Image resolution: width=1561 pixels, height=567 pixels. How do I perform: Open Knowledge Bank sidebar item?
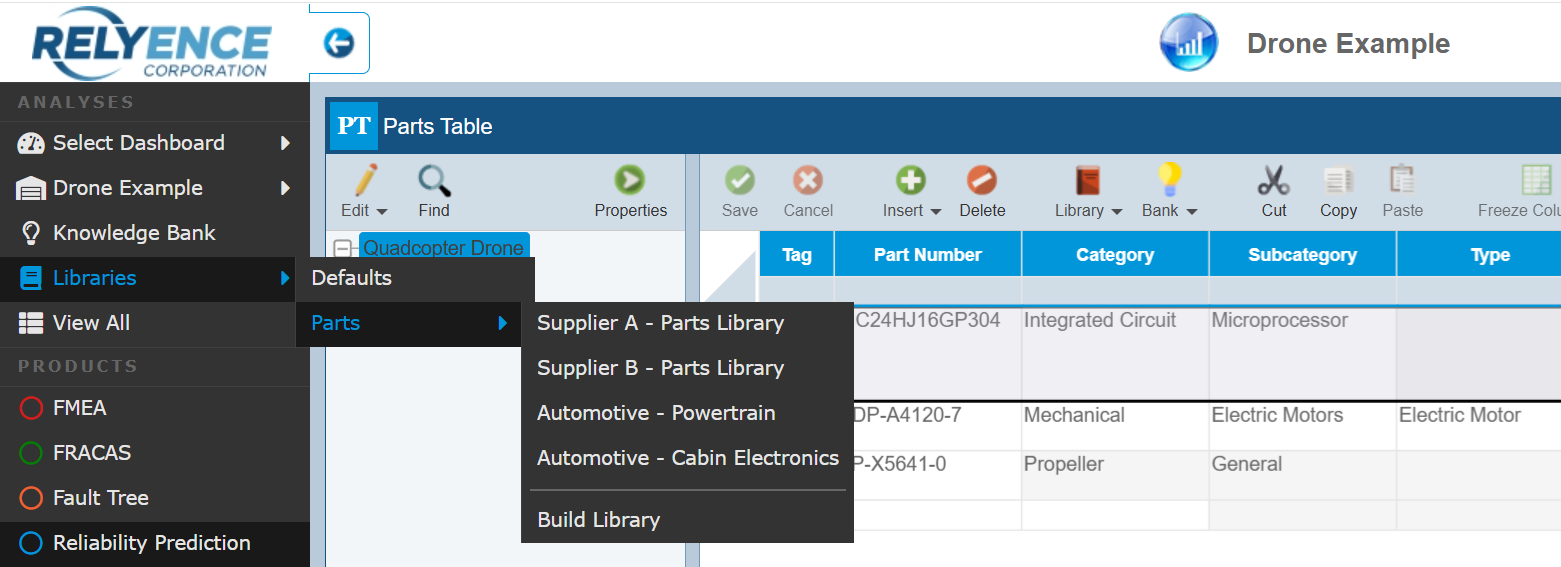click(155, 233)
